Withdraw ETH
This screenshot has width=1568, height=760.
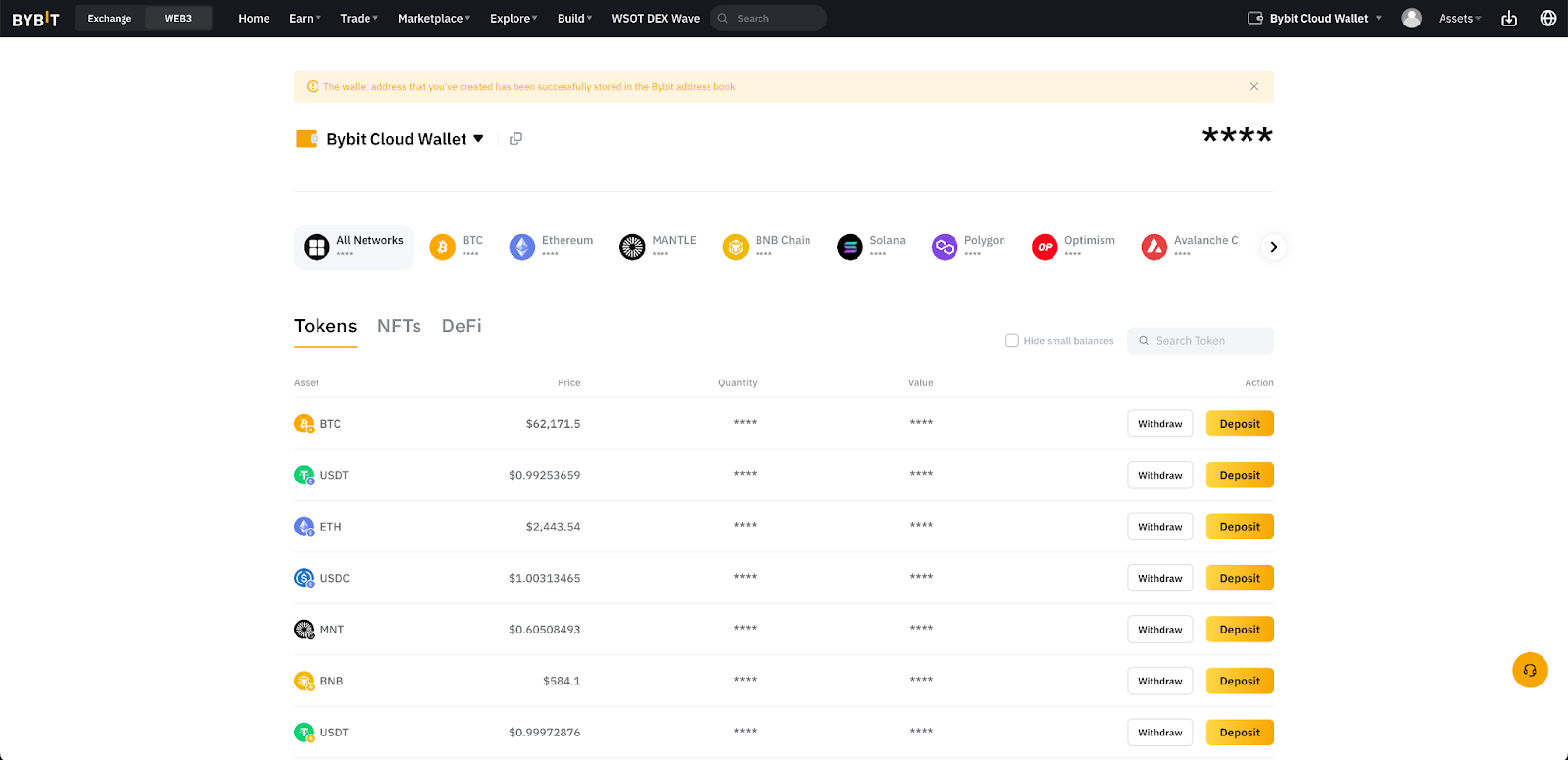click(1160, 527)
